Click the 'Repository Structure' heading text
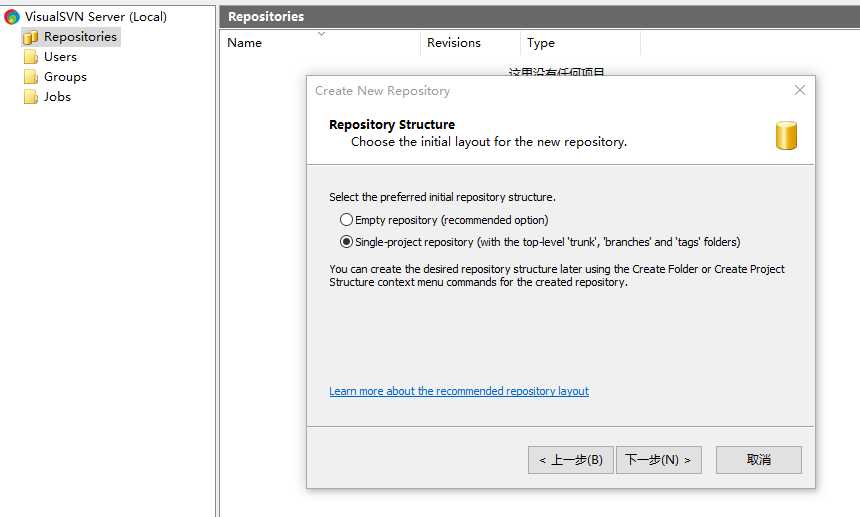This screenshot has width=860, height=517. 392,124
